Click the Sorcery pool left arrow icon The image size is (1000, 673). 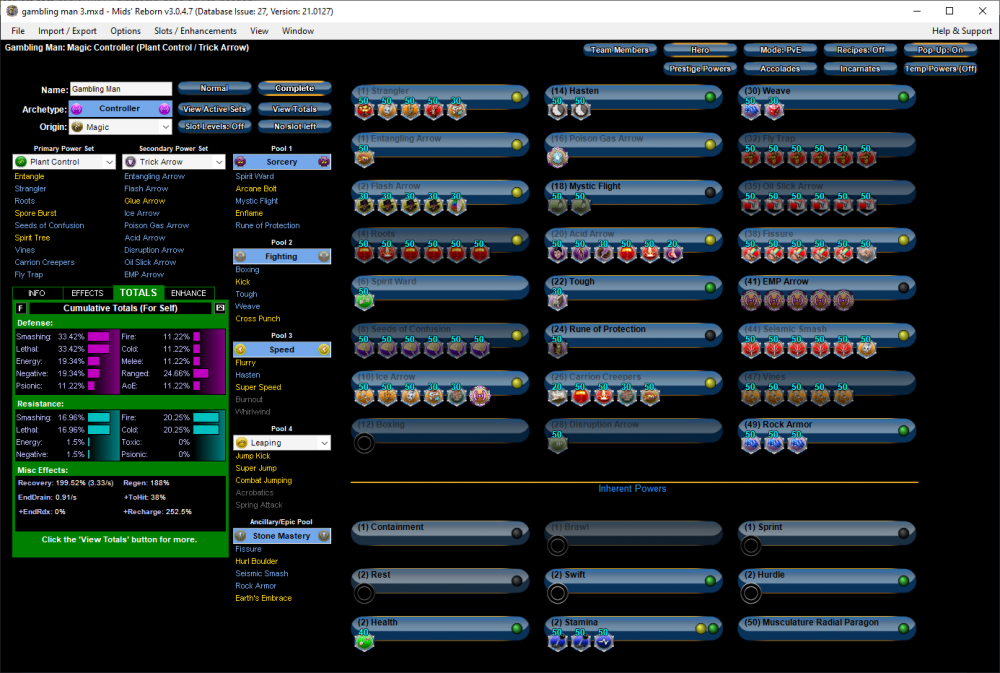(x=241, y=161)
